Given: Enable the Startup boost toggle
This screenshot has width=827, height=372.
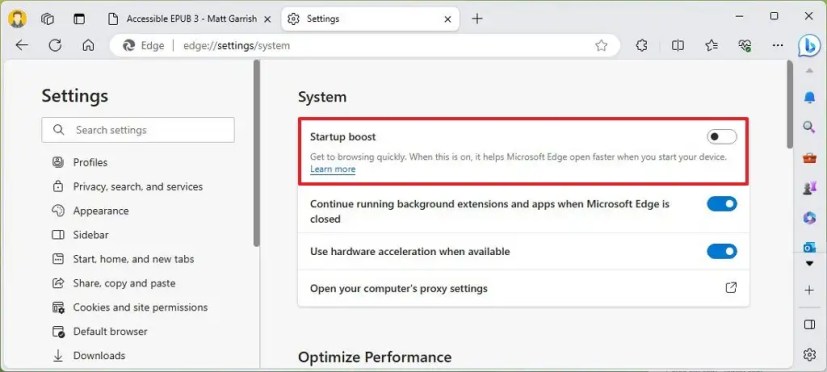Looking at the screenshot, I should coord(722,137).
